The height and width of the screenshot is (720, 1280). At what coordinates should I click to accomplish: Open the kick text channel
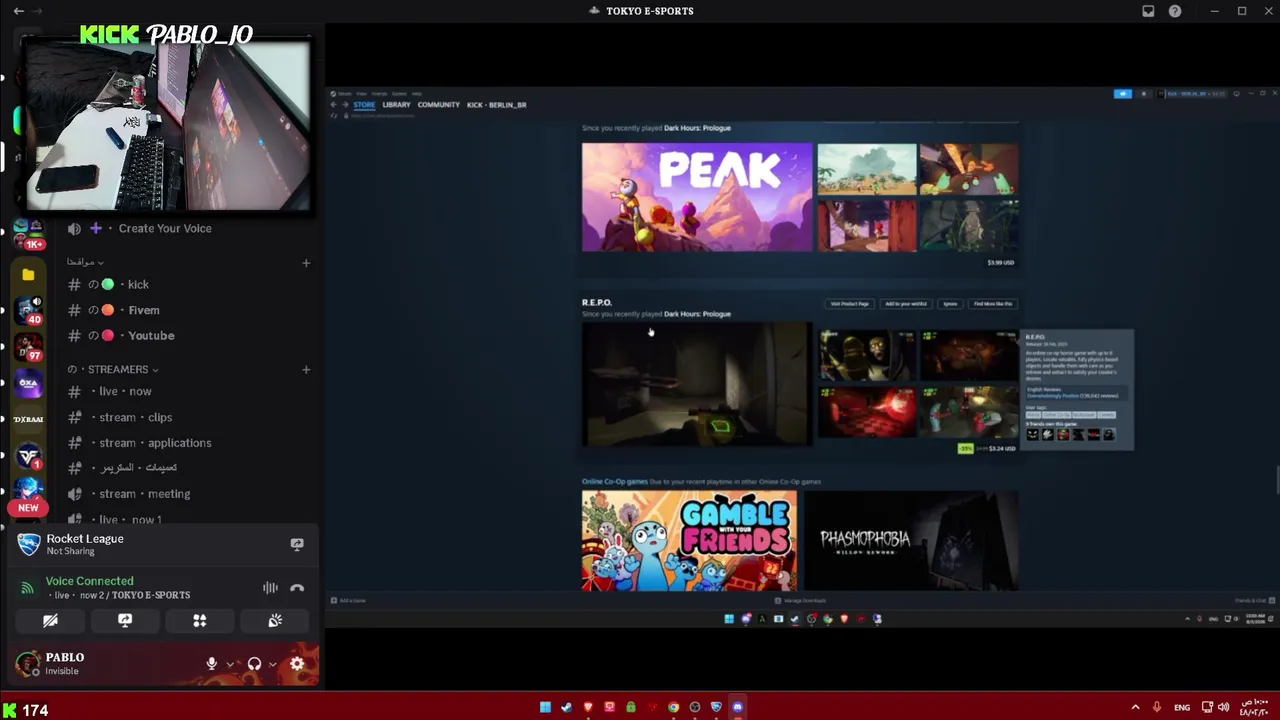pyautogui.click(x=138, y=284)
